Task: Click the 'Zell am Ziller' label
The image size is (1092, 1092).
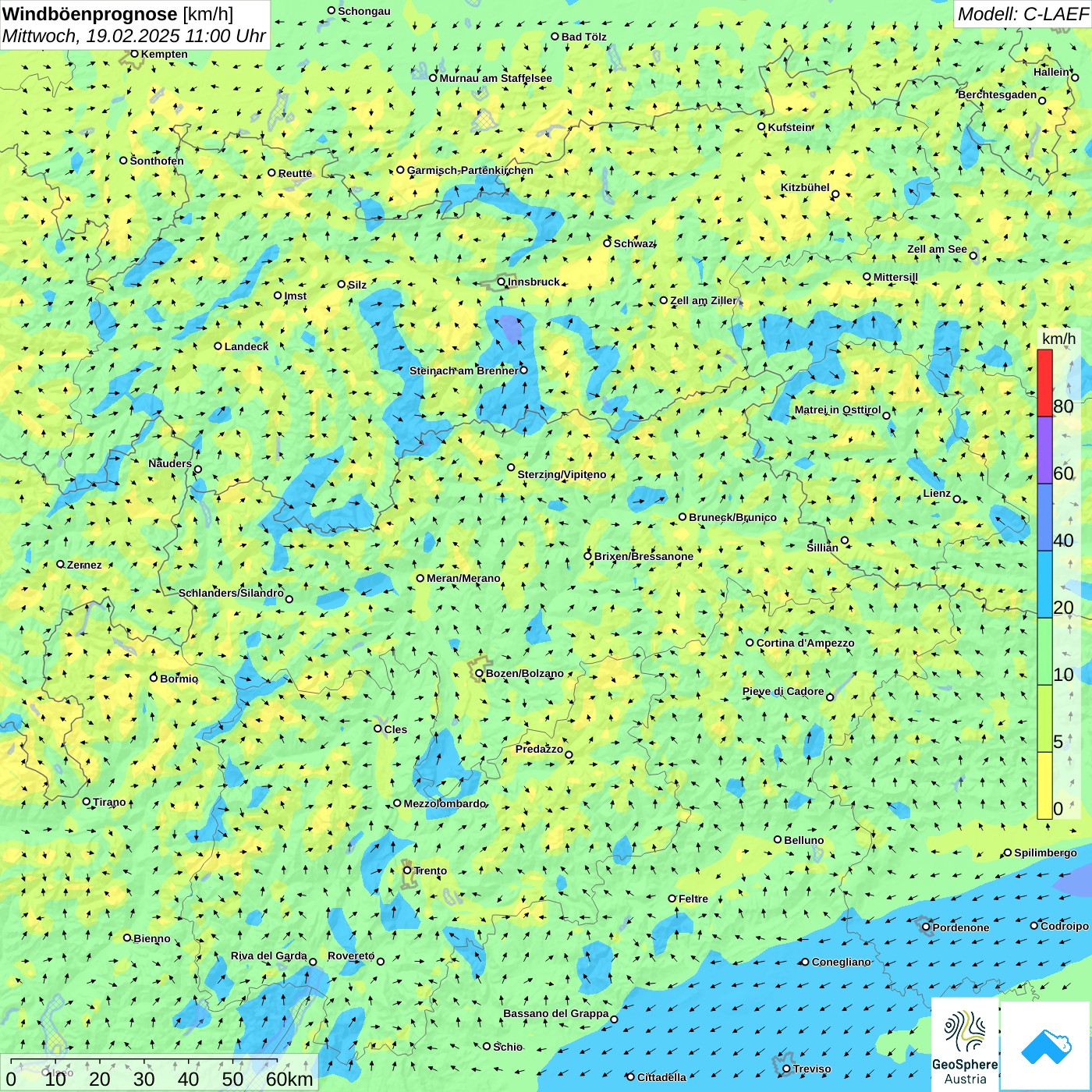Action: (703, 300)
